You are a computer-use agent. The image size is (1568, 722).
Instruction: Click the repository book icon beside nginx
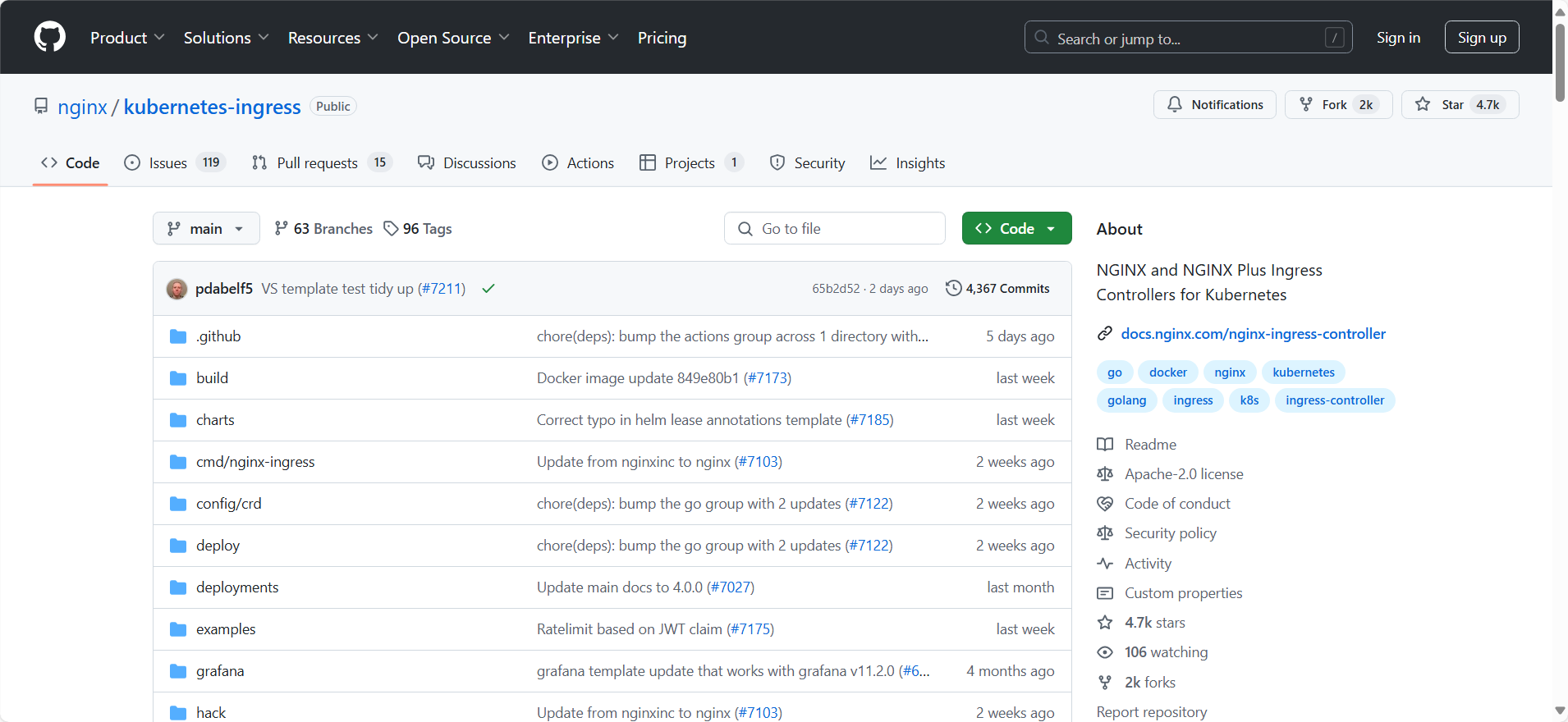[41, 106]
